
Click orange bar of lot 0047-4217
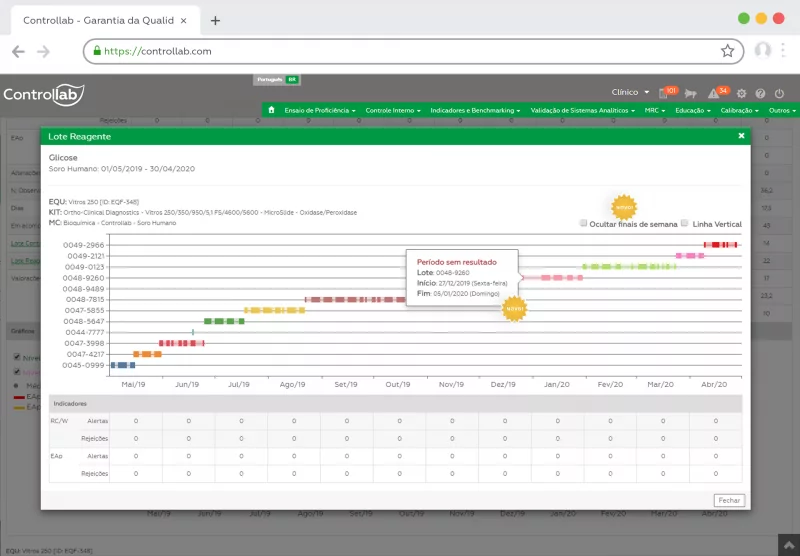[147, 354]
